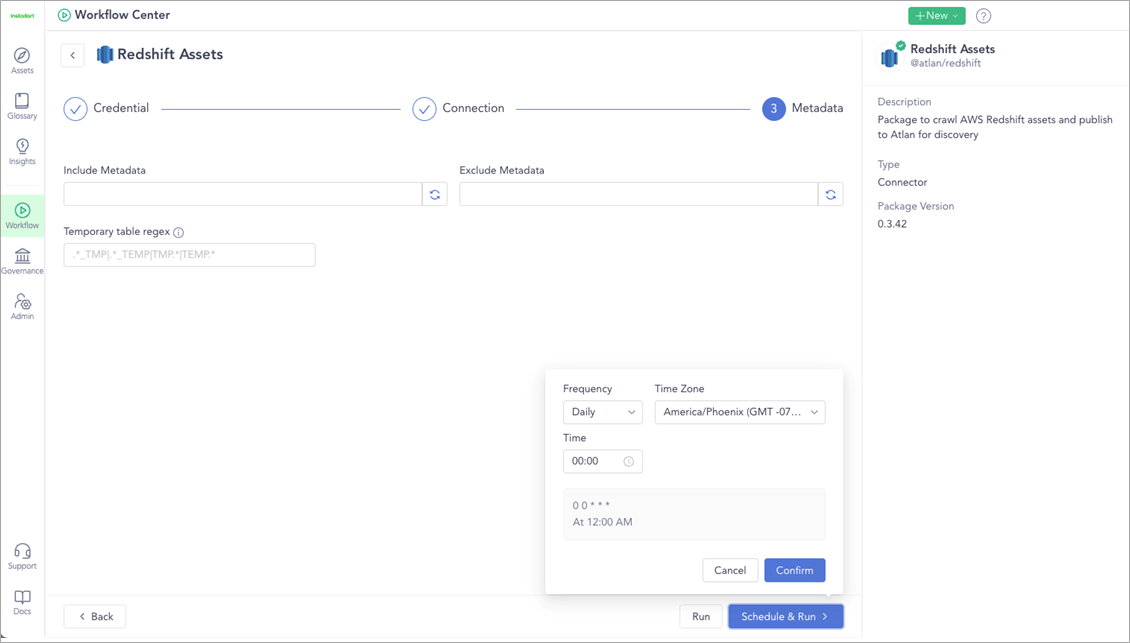Open the Docs sidebar item

22,602
